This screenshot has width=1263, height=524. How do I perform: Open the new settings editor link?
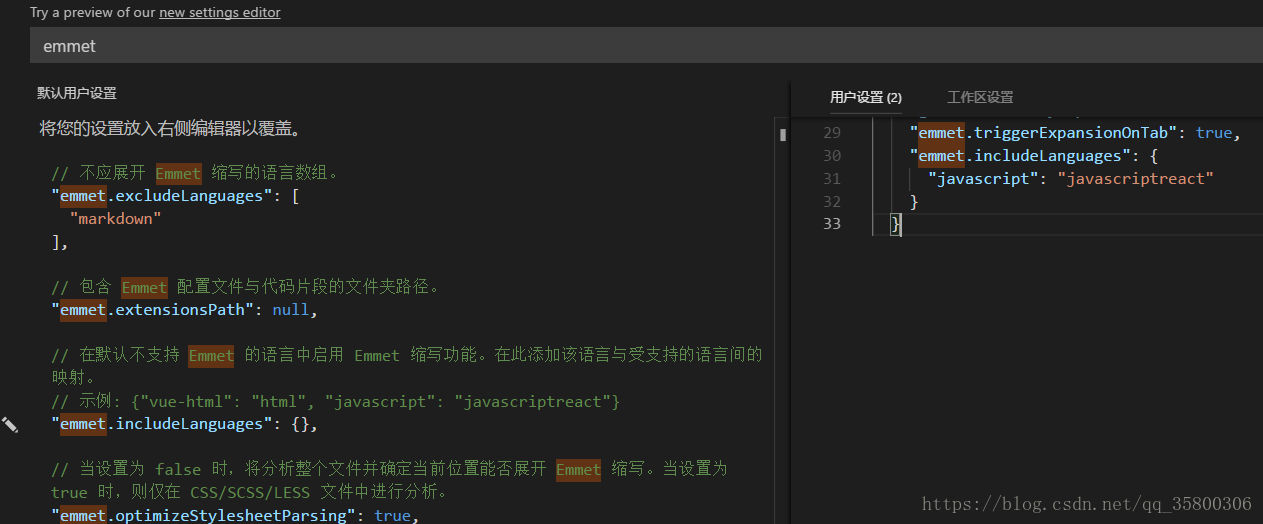pyautogui.click(x=220, y=13)
